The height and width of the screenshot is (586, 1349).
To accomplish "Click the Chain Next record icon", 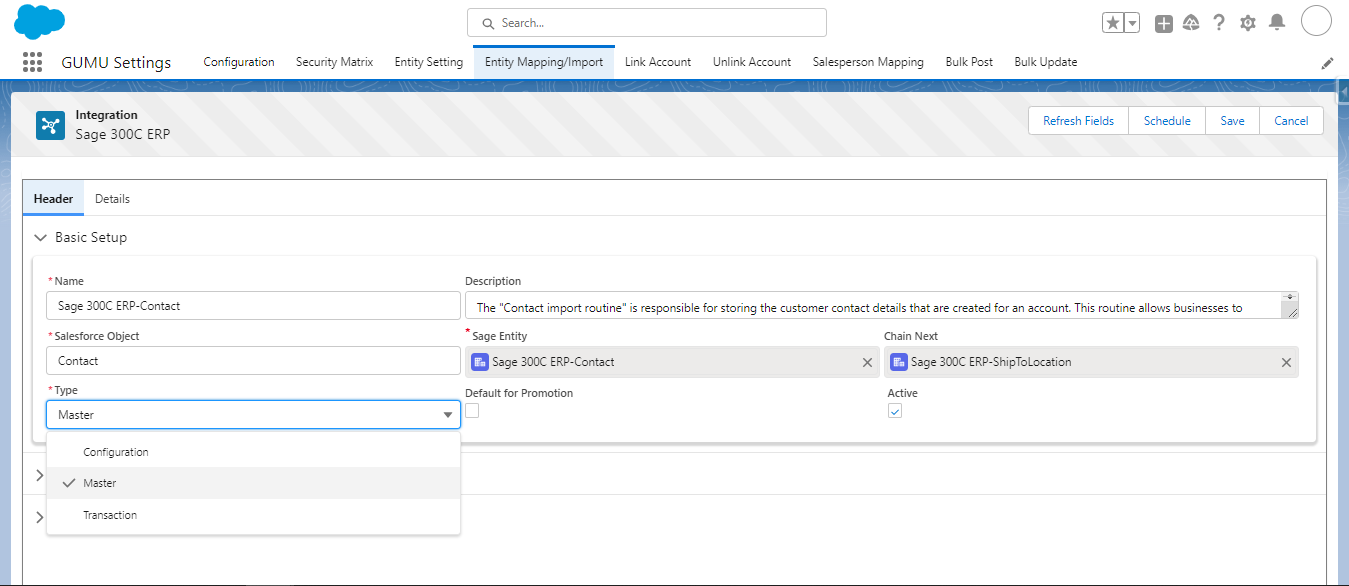I will [x=899, y=362].
